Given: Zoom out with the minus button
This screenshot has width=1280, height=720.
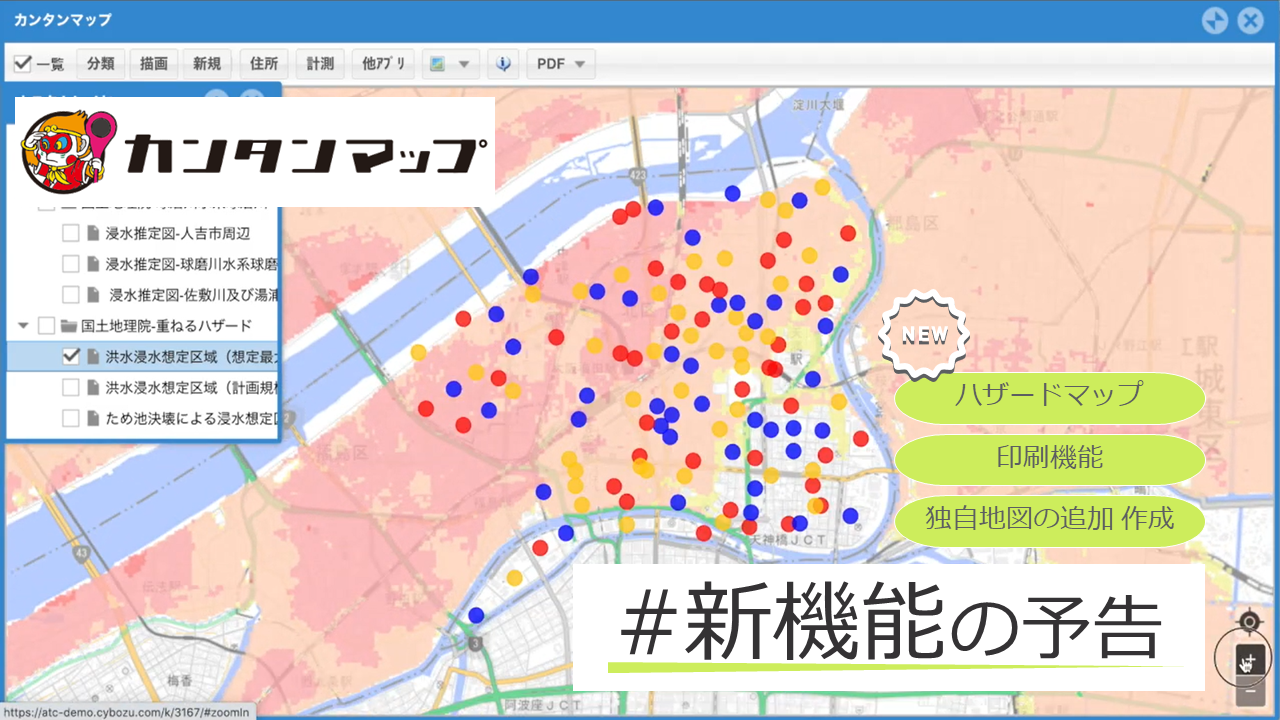Looking at the screenshot, I should tap(1250, 690).
